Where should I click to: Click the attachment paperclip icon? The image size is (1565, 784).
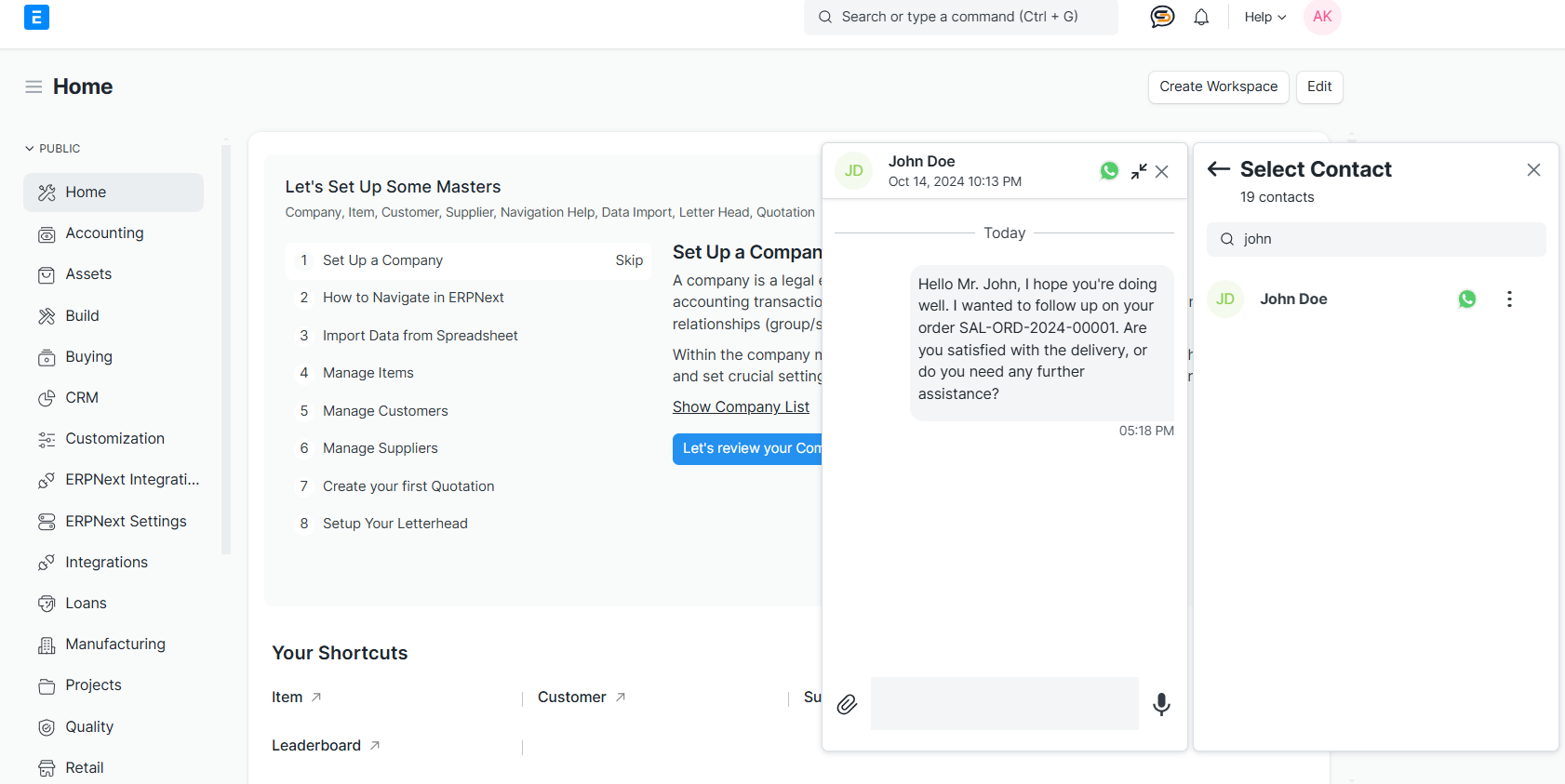coord(847,704)
